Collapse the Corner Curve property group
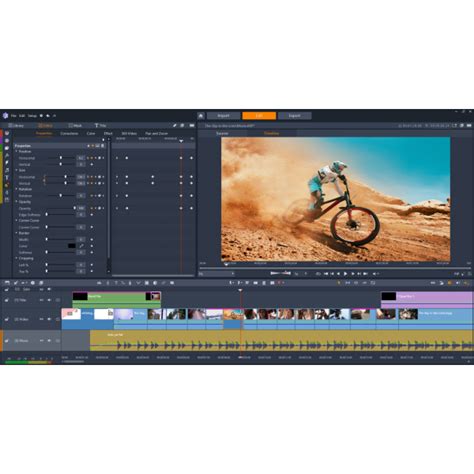This screenshot has height=474, width=474. [x=16, y=220]
